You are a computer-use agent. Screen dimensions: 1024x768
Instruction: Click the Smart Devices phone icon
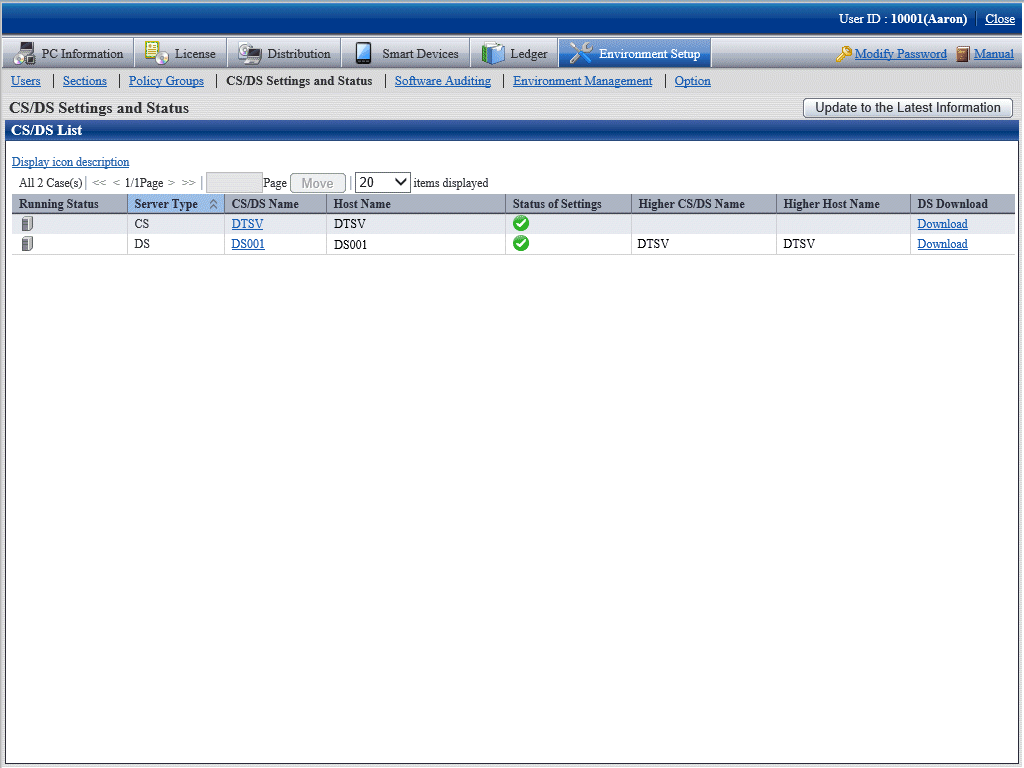364,53
